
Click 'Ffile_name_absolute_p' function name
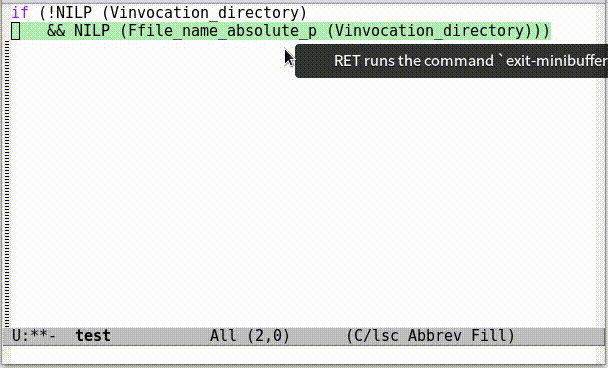(x=222, y=31)
